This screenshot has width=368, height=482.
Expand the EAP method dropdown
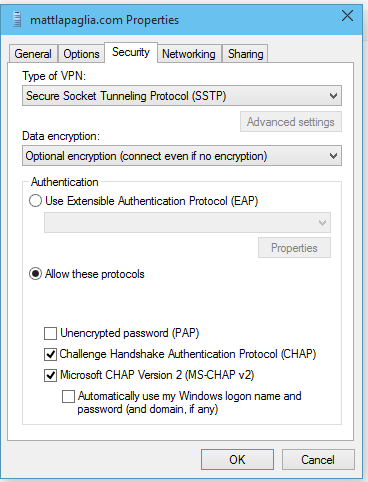click(x=187, y=222)
